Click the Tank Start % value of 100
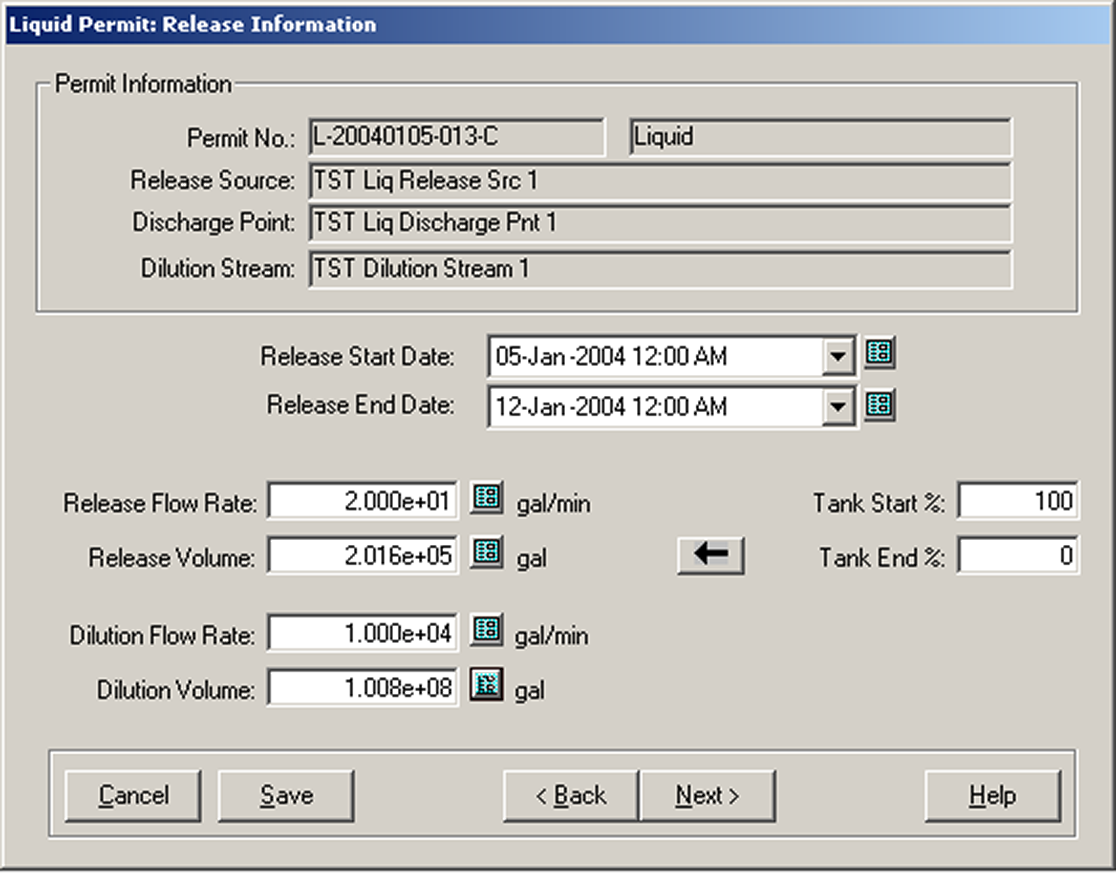The image size is (1116, 873). [1015, 500]
